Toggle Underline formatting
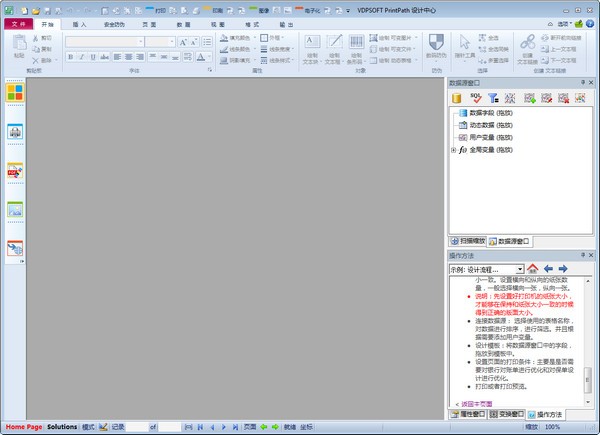The width and height of the screenshot is (600, 435). [x=93, y=57]
